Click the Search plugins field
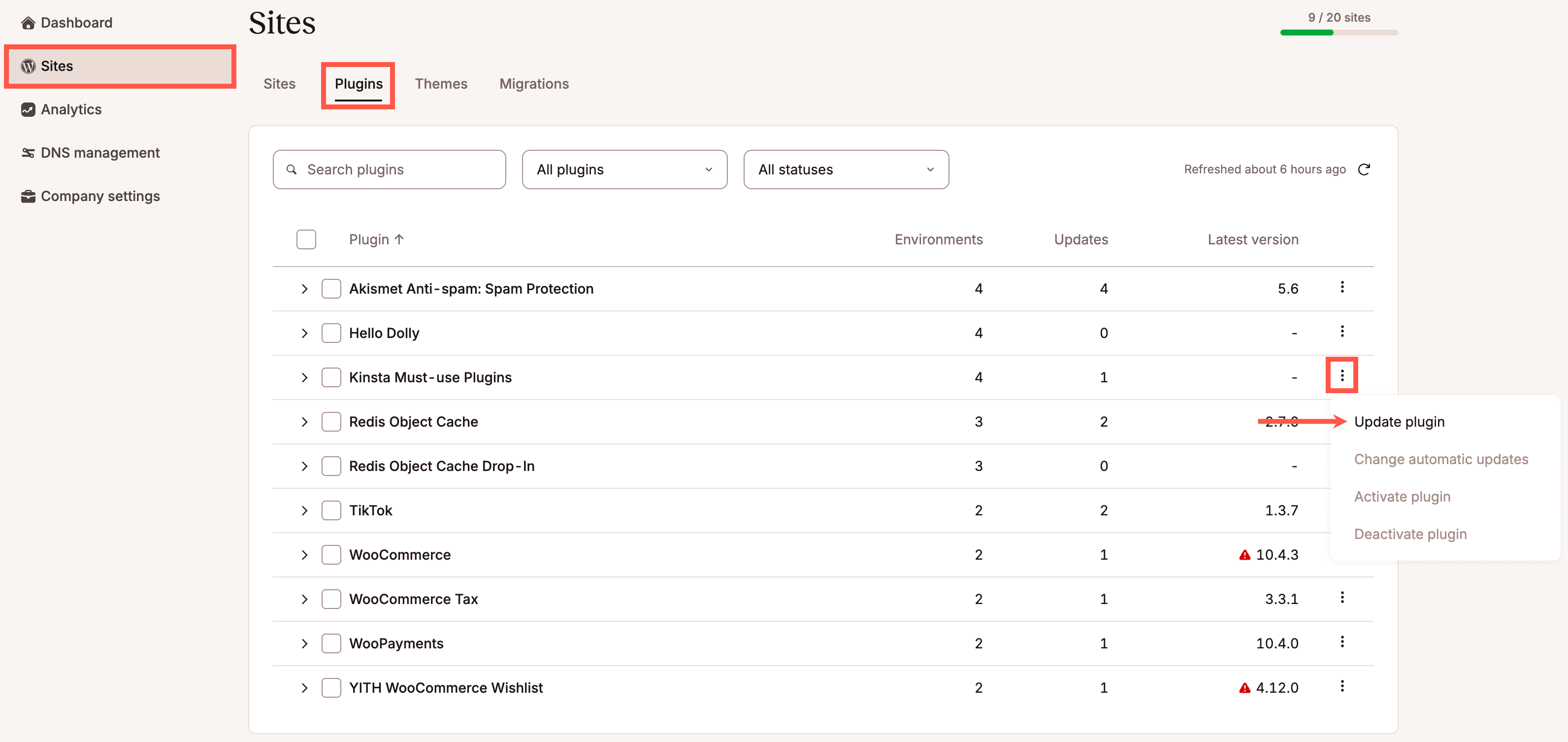This screenshot has height=742, width=1568. click(389, 169)
